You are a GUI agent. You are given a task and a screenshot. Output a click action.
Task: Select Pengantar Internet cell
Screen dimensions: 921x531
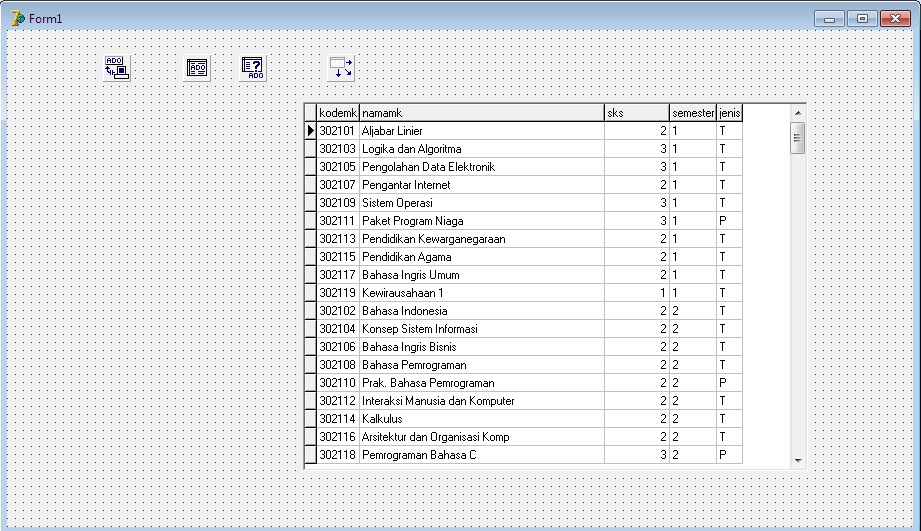tap(482, 185)
